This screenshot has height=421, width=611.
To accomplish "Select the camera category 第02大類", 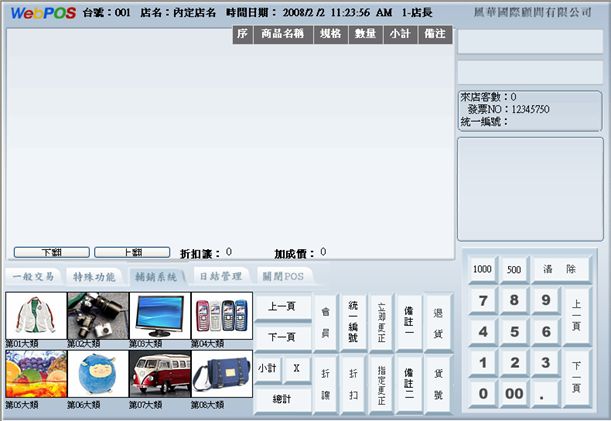I will (98, 316).
